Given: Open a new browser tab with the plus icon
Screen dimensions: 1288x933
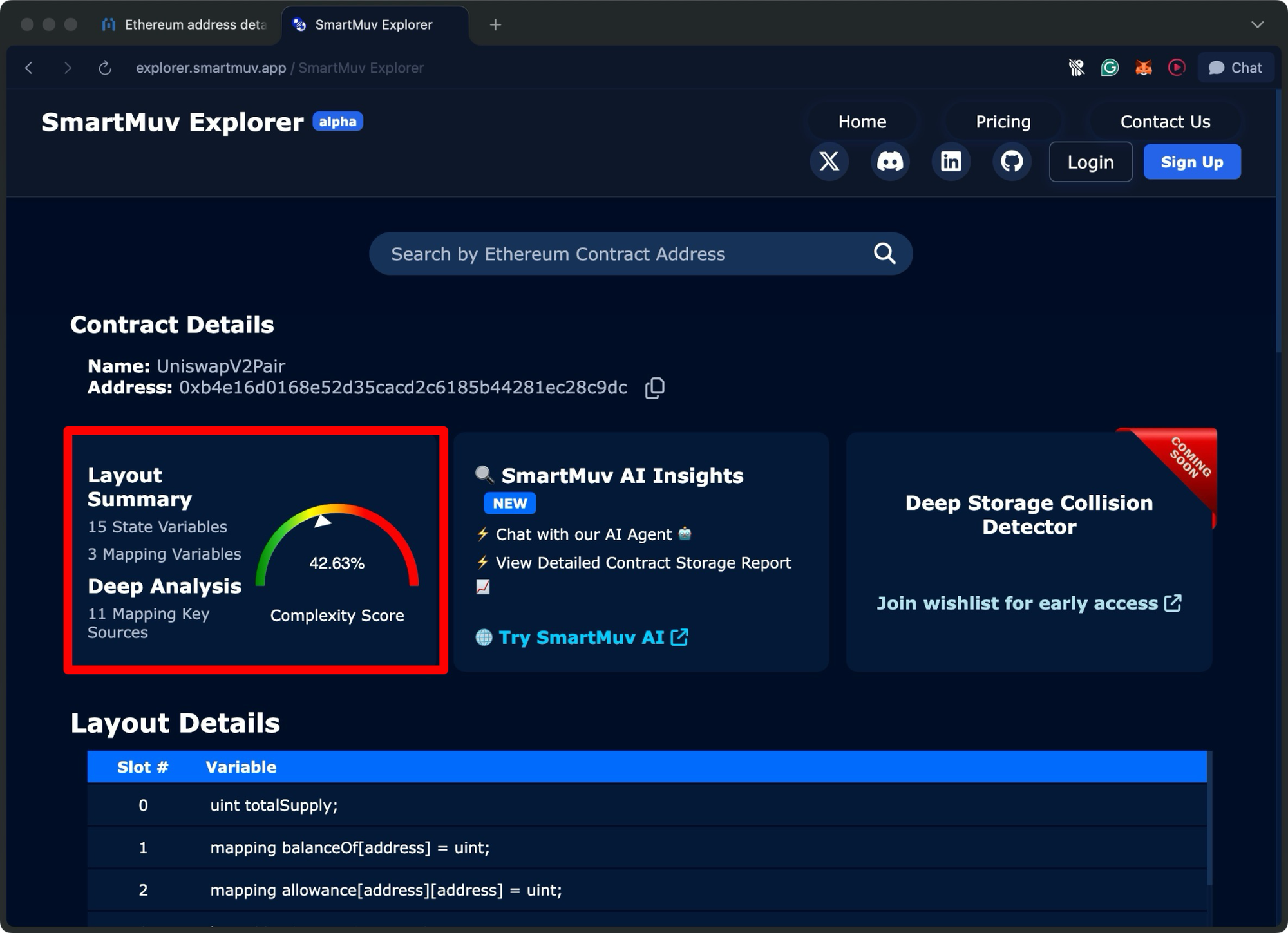Looking at the screenshot, I should (x=495, y=24).
